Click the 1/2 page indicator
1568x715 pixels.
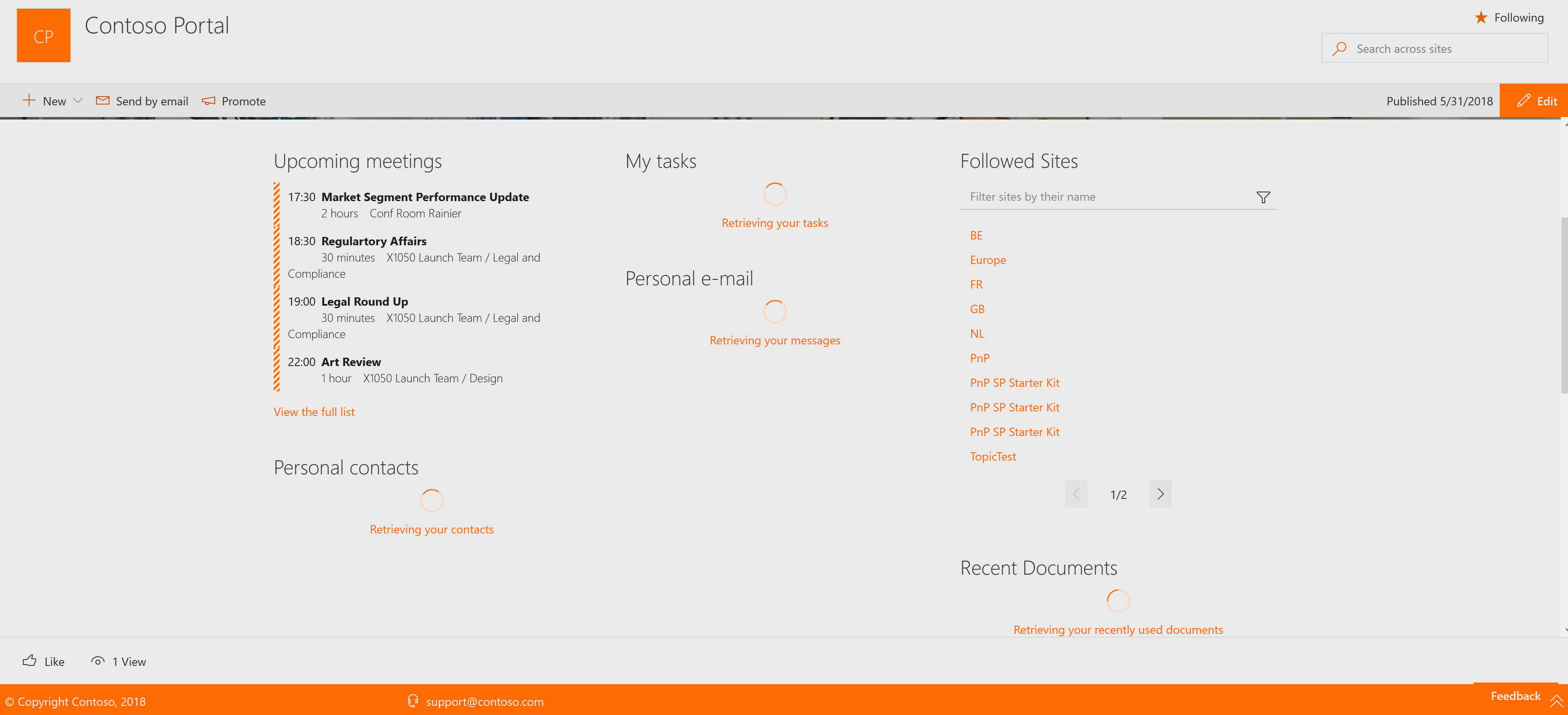[1118, 494]
